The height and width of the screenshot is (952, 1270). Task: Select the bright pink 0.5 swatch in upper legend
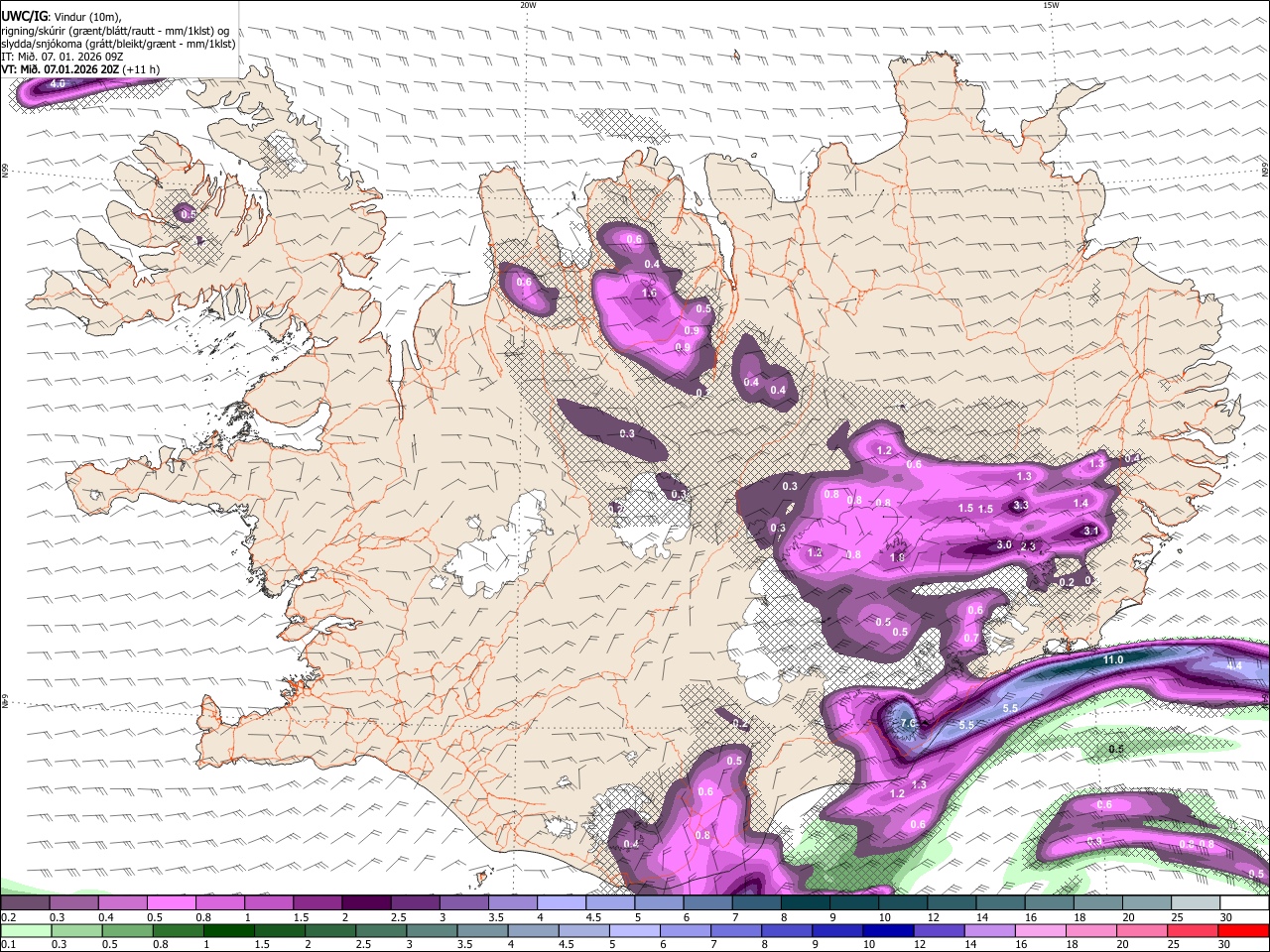click(171, 903)
